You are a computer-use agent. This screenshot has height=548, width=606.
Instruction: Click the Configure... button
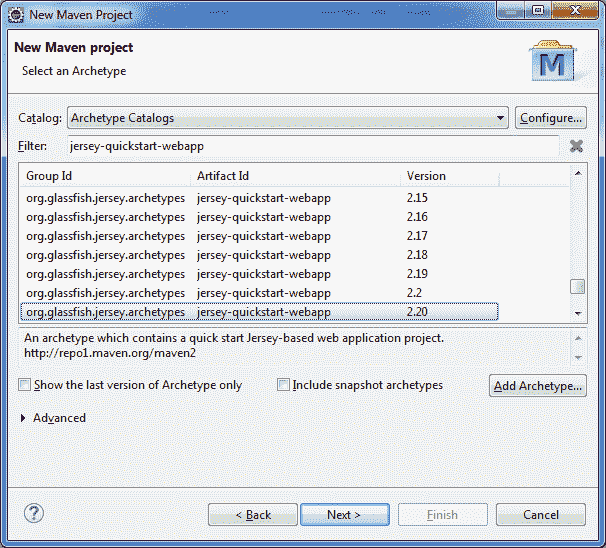click(551, 118)
